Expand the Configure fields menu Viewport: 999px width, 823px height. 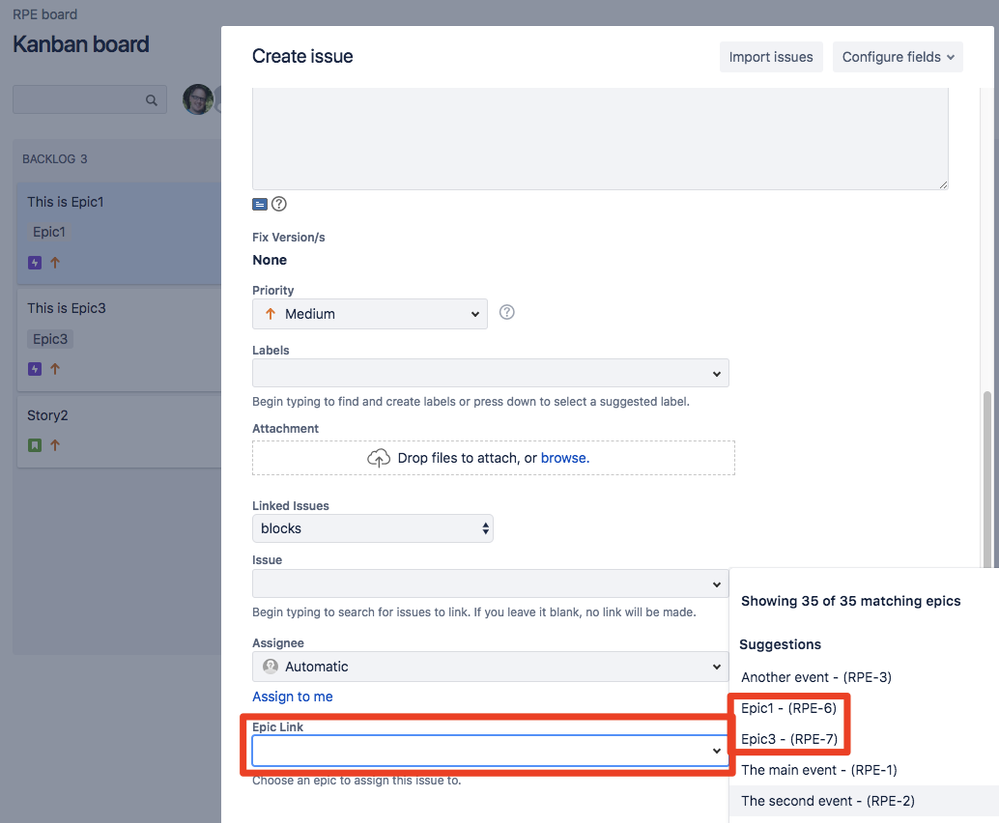point(898,57)
